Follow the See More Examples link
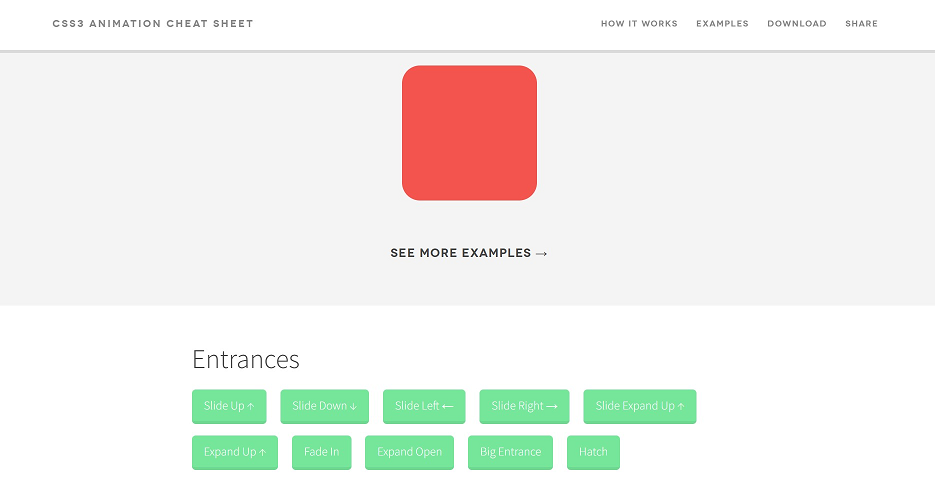The height and width of the screenshot is (482, 935). [x=469, y=253]
